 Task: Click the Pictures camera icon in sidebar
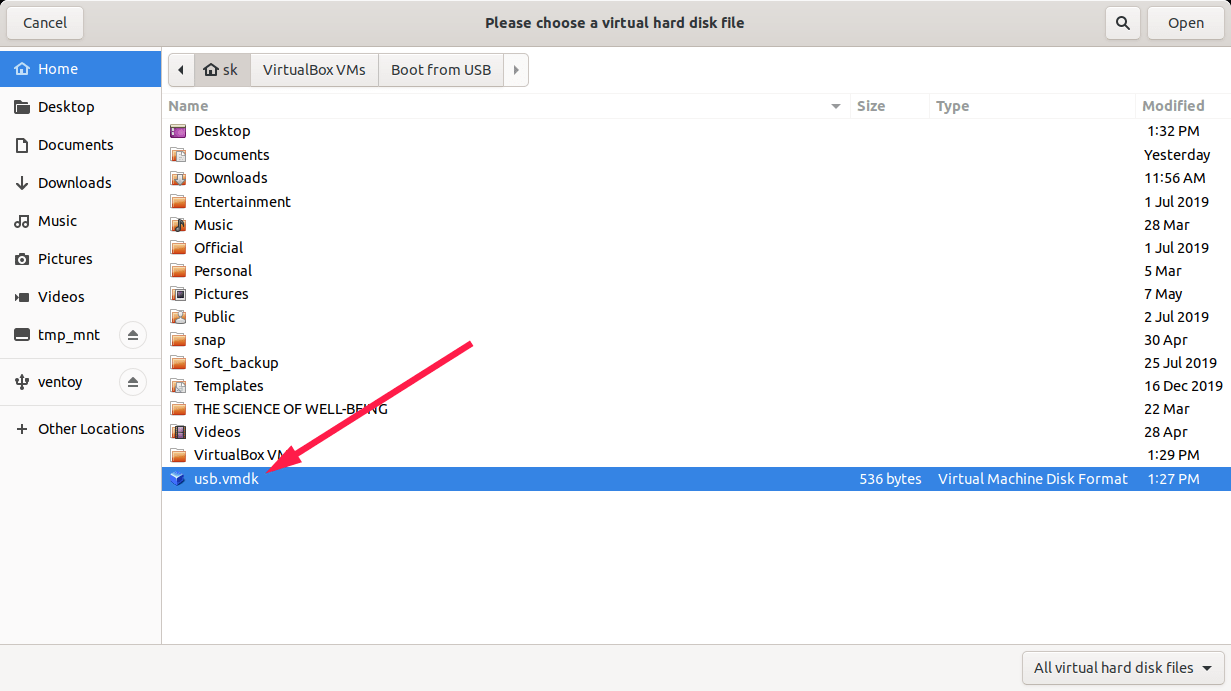coord(22,259)
